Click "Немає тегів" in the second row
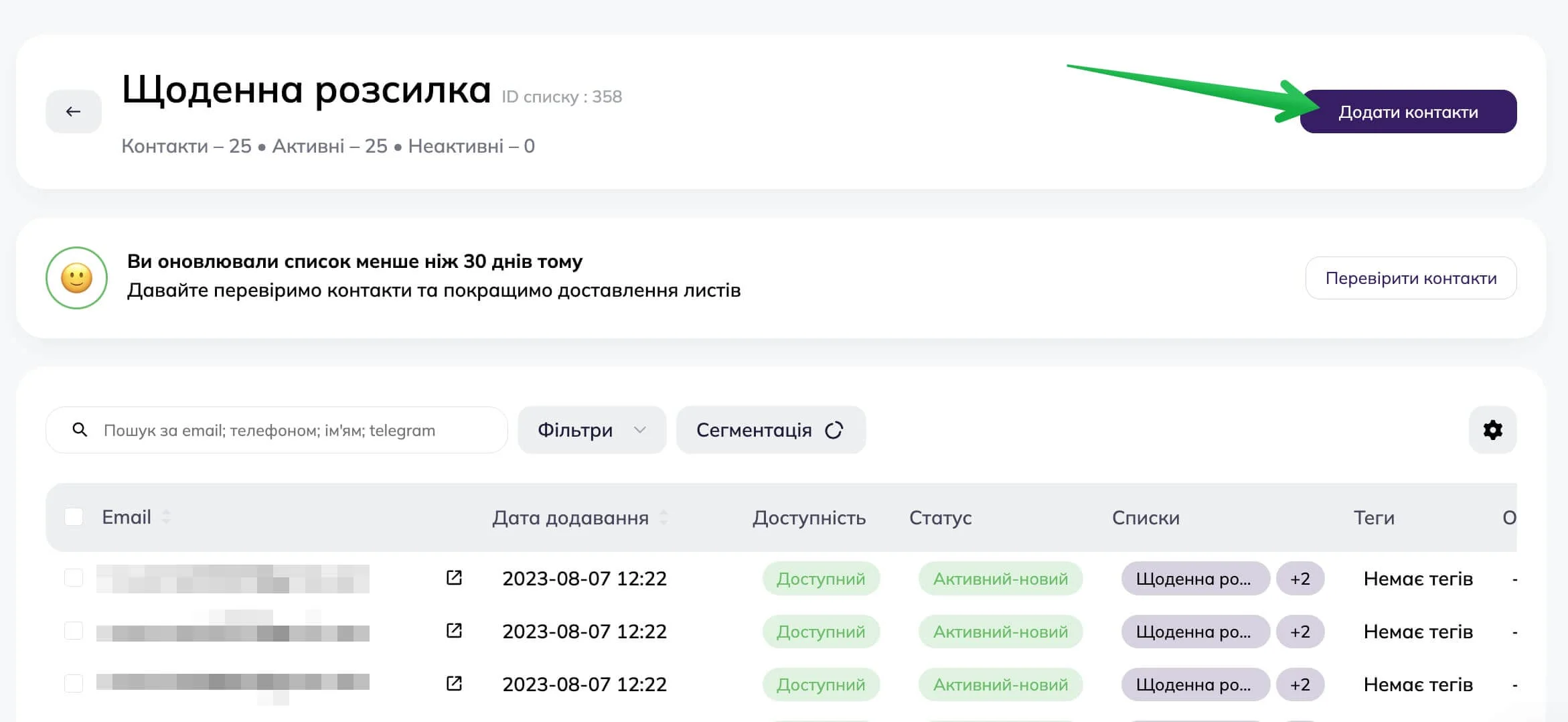Screen dimensions: 1568x722 click(1418, 631)
